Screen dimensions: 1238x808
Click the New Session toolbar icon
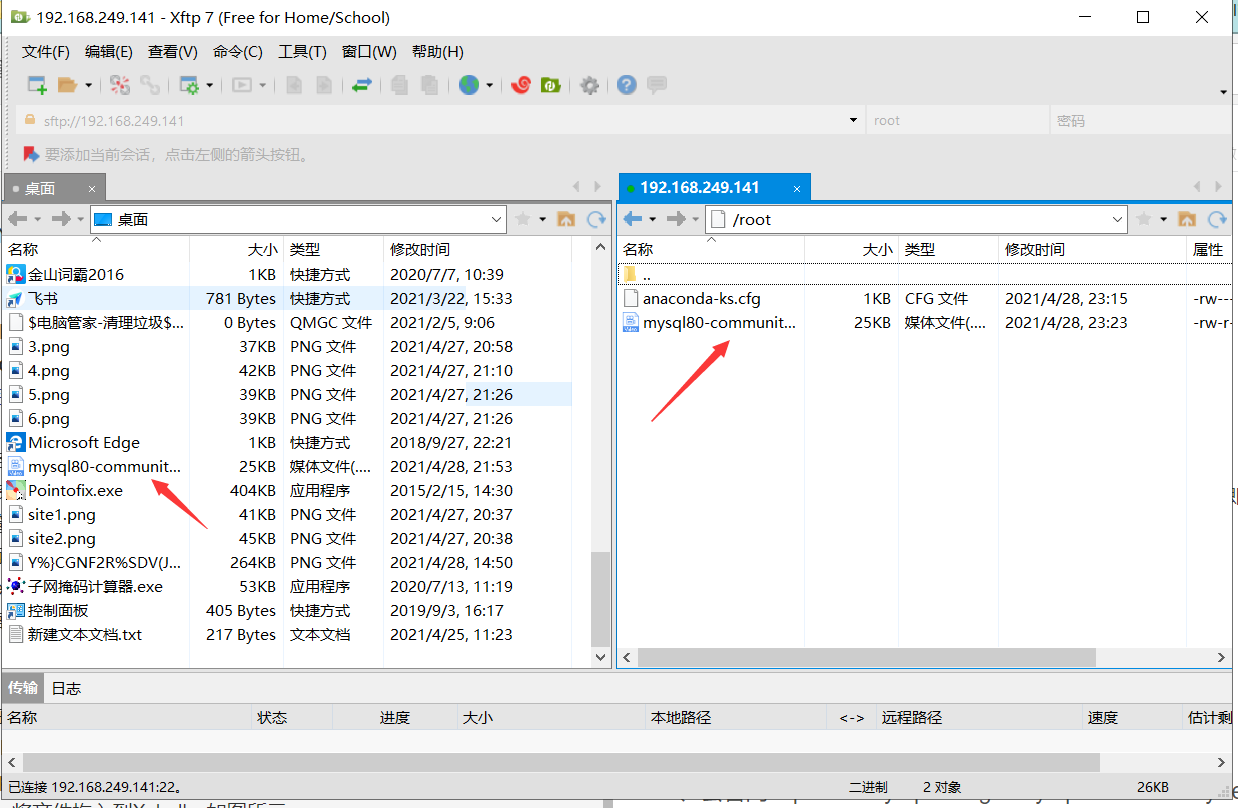pos(36,85)
